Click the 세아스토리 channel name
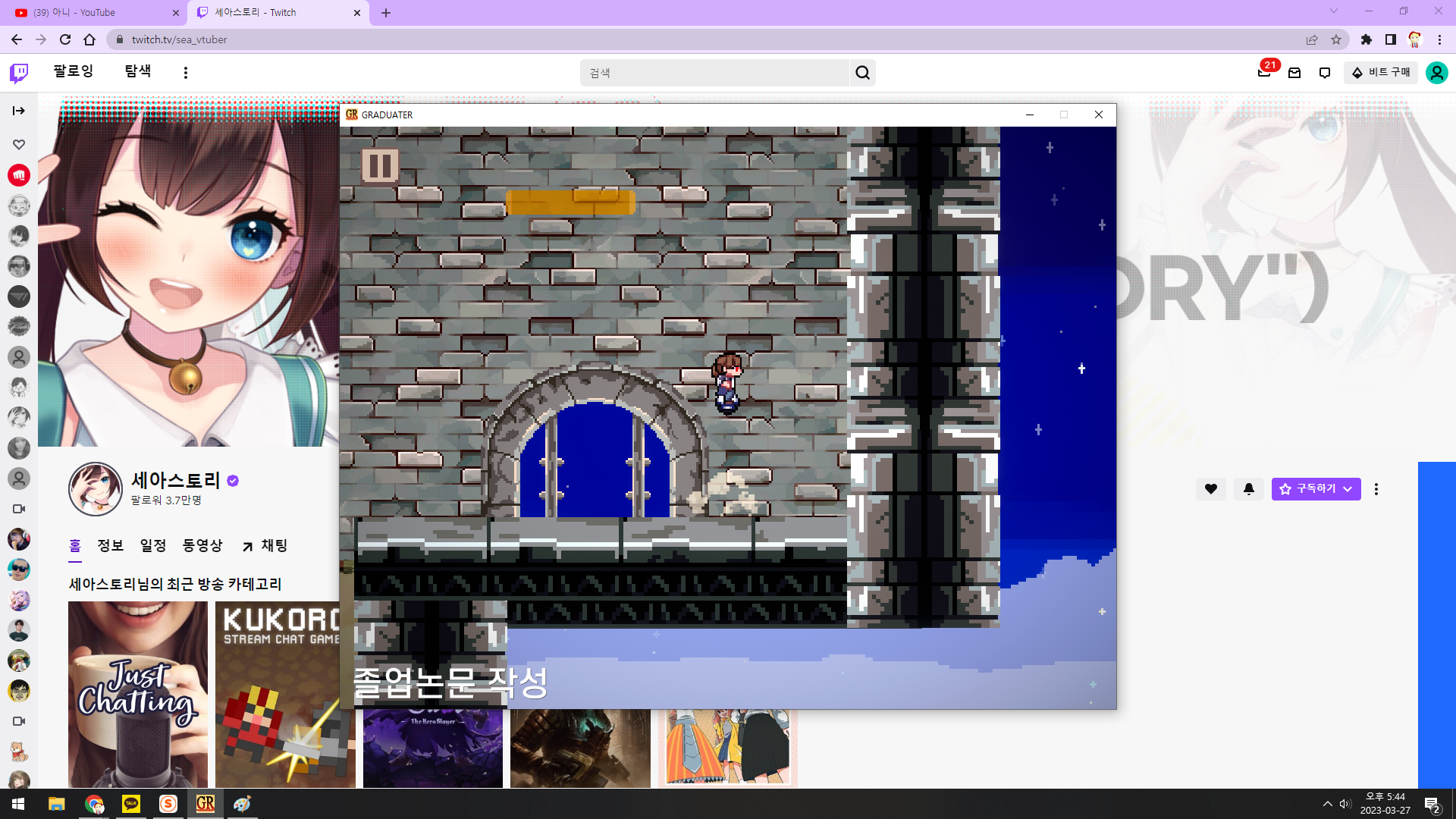 (x=176, y=480)
